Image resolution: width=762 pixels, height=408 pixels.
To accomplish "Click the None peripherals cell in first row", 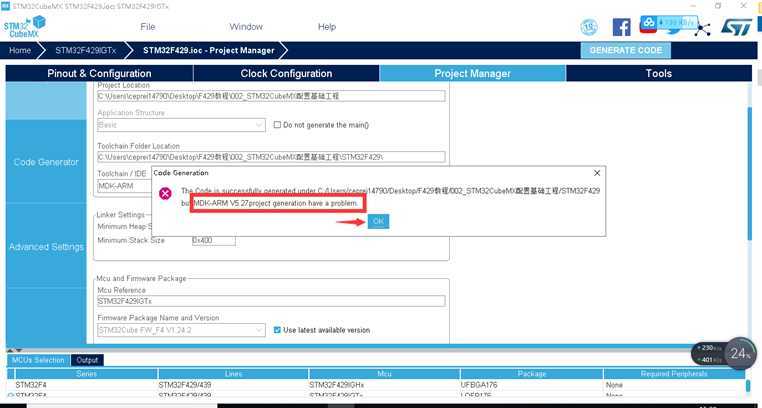I will click(x=674, y=385).
